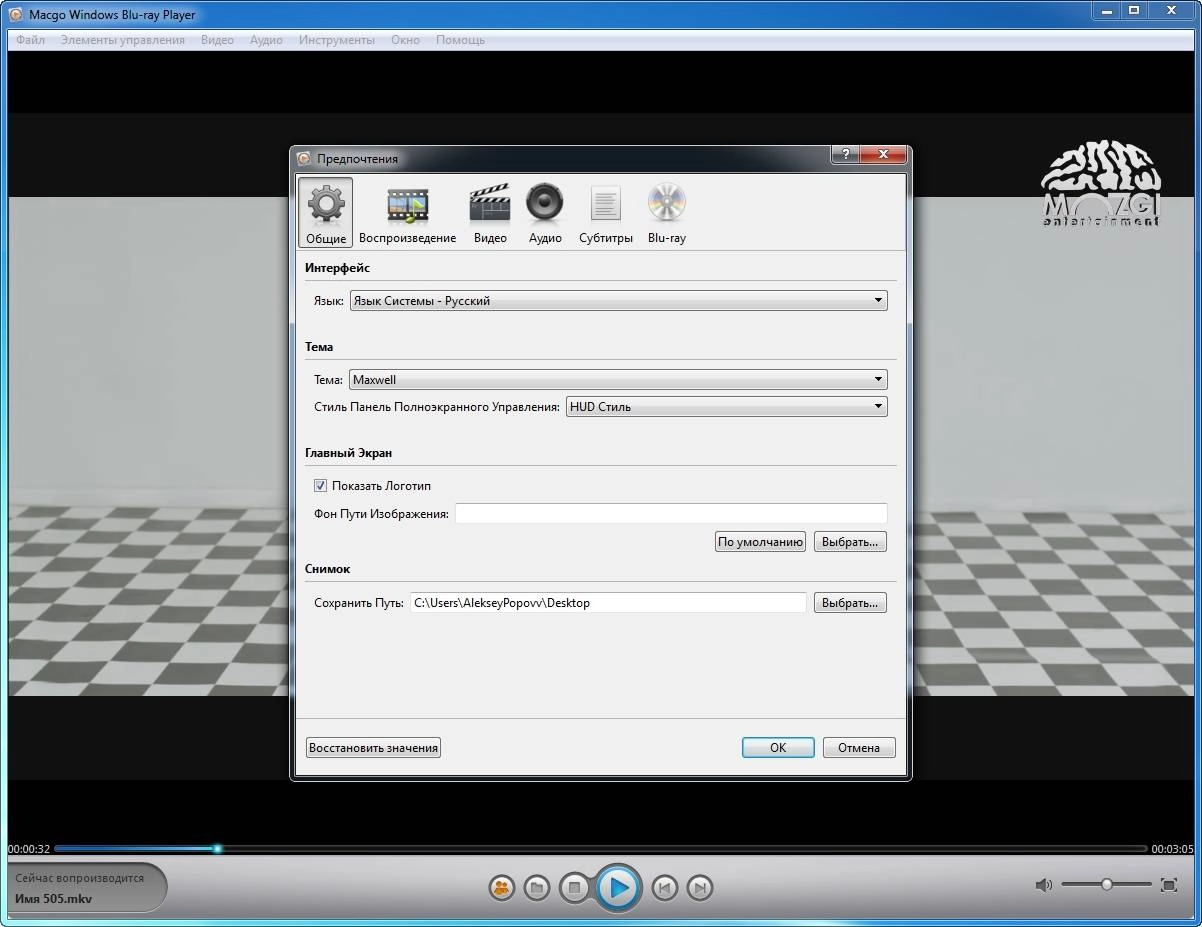Viewport: 1202px width, 927px height.
Task: Open the General (Общие) preferences tab
Action: click(x=326, y=213)
